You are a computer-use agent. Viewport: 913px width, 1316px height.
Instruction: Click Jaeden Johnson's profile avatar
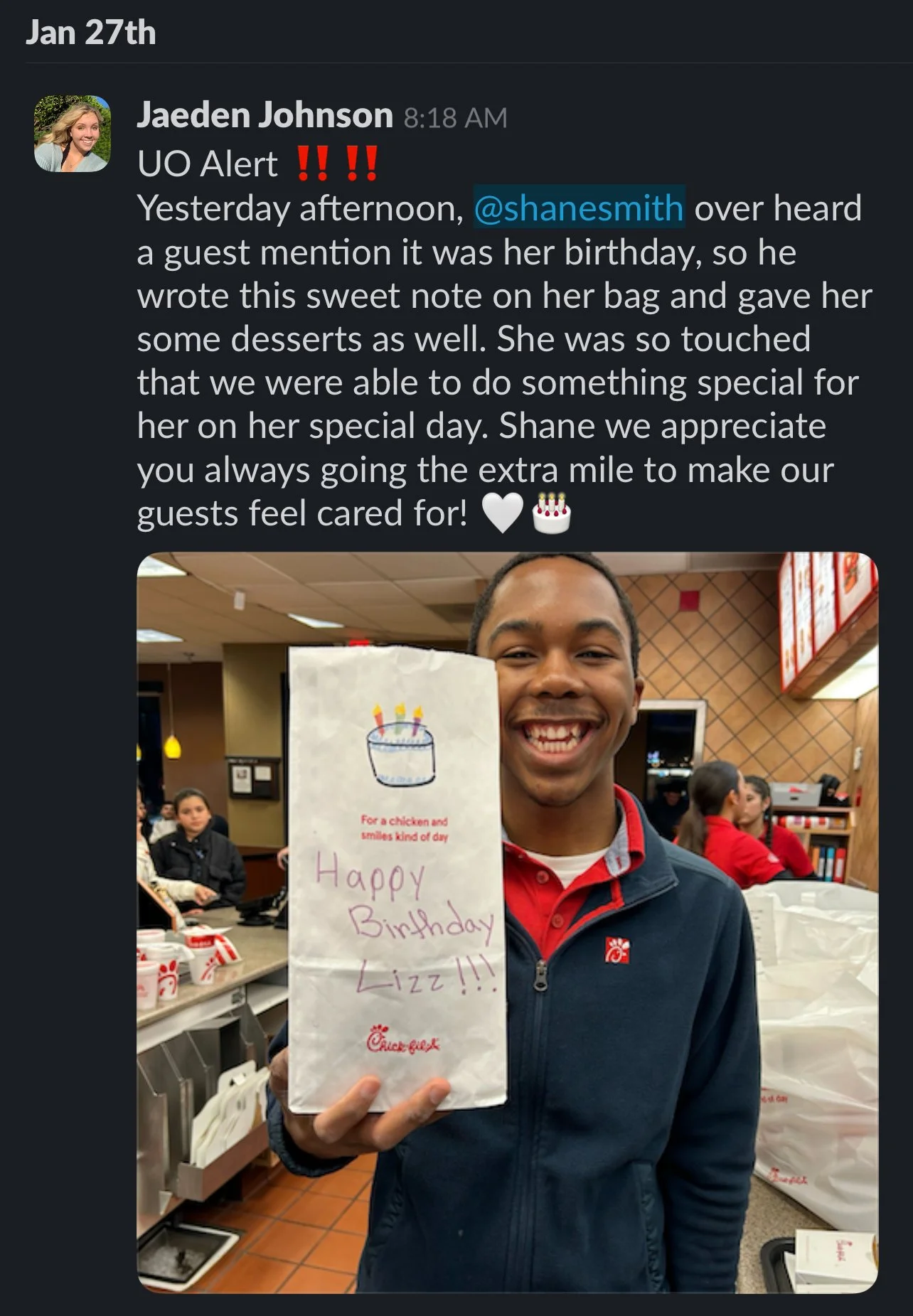(73, 134)
